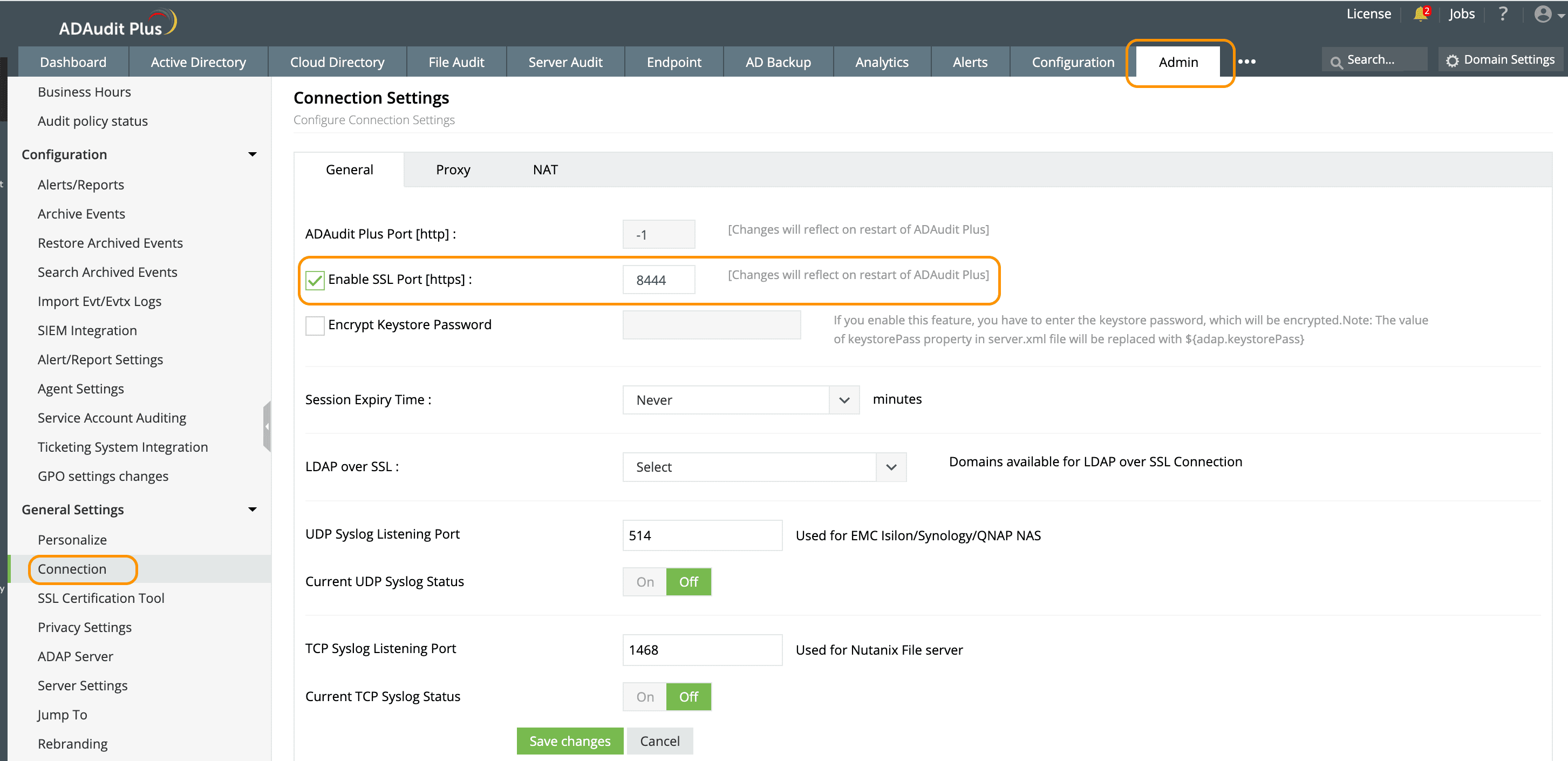The height and width of the screenshot is (761, 1568).
Task: Switch to the NAT tab
Action: 546,170
